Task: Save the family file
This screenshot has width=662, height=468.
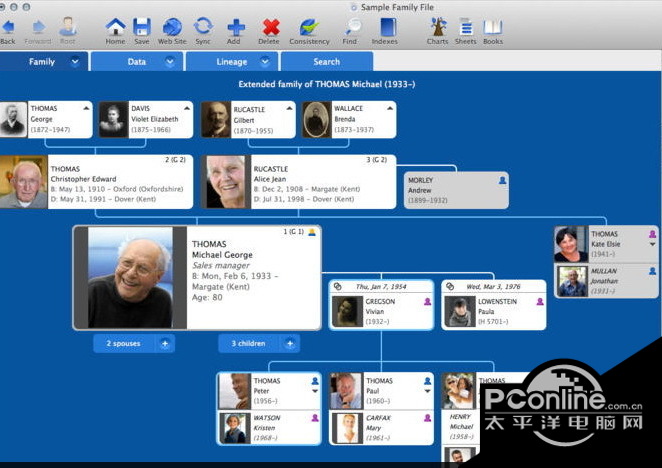Action: (142, 27)
